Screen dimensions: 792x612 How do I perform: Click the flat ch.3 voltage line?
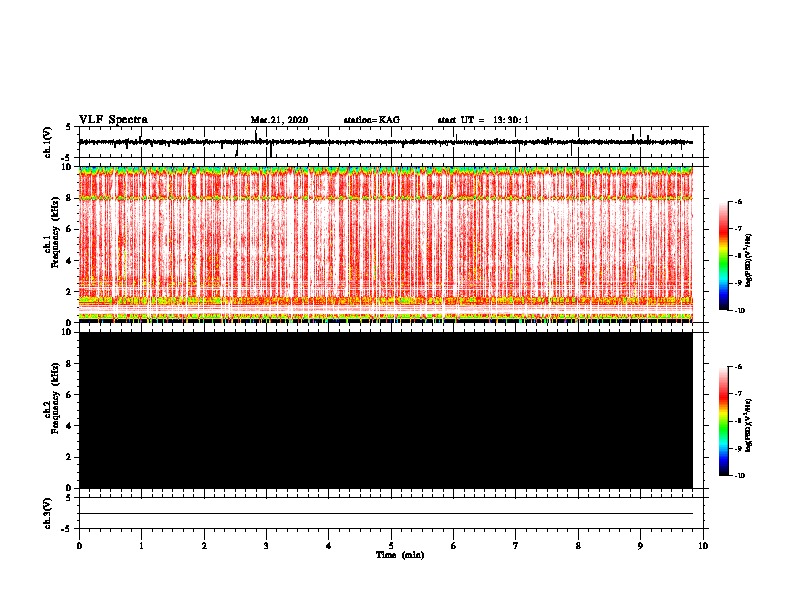pyautogui.click(x=385, y=514)
